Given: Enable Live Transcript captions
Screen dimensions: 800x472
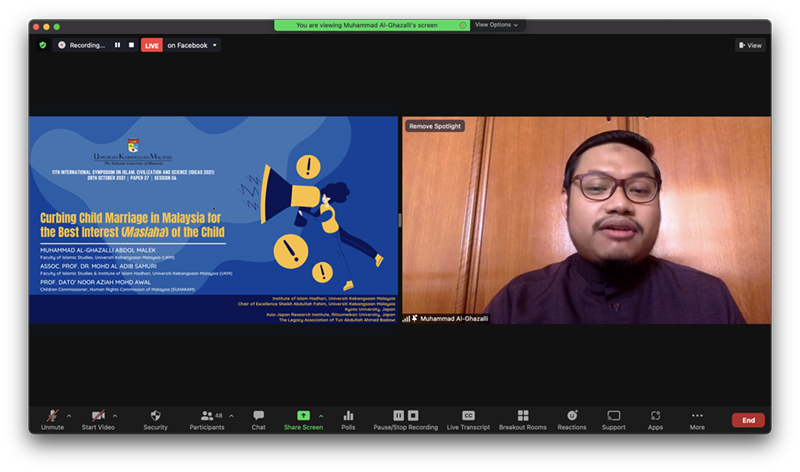Looking at the screenshot, I should 468,416.
